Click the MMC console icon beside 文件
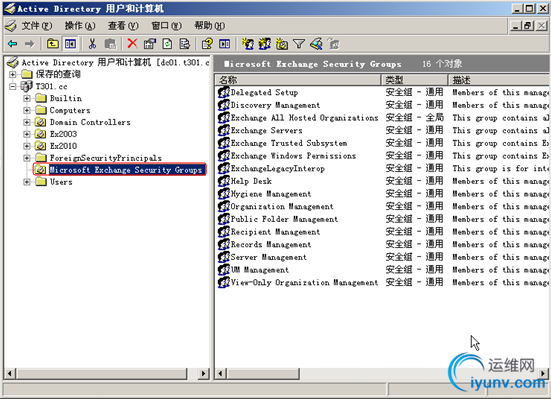Image resolution: width=551 pixels, height=399 pixels. 11,26
